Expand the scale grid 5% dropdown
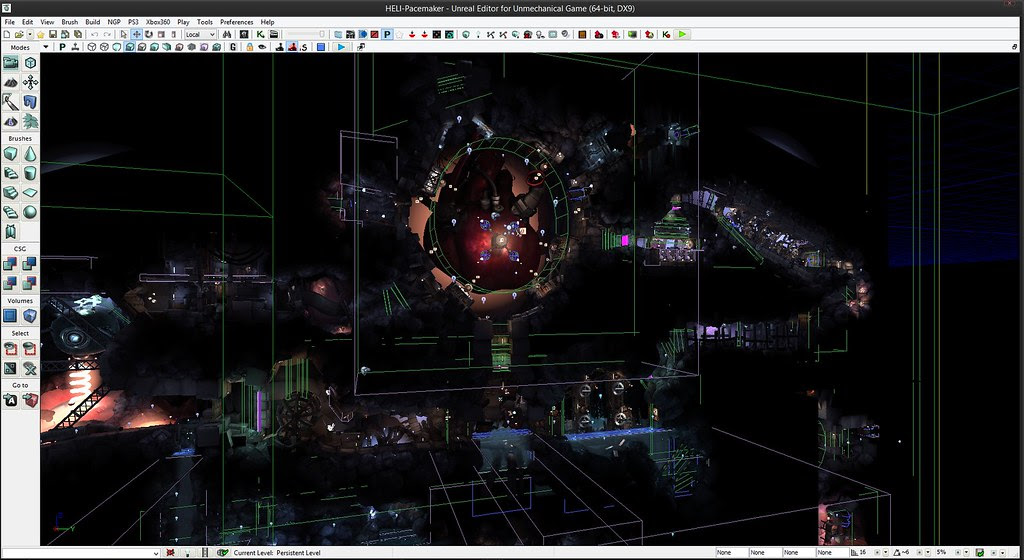 (x=966, y=553)
